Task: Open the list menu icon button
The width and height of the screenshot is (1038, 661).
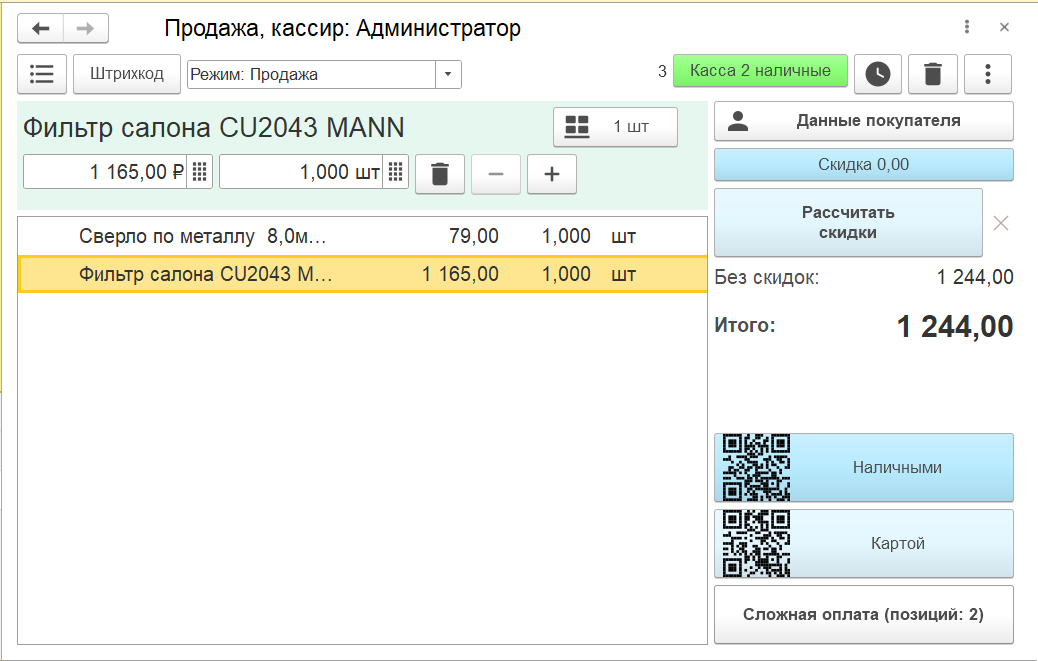Action: point(42,73)
